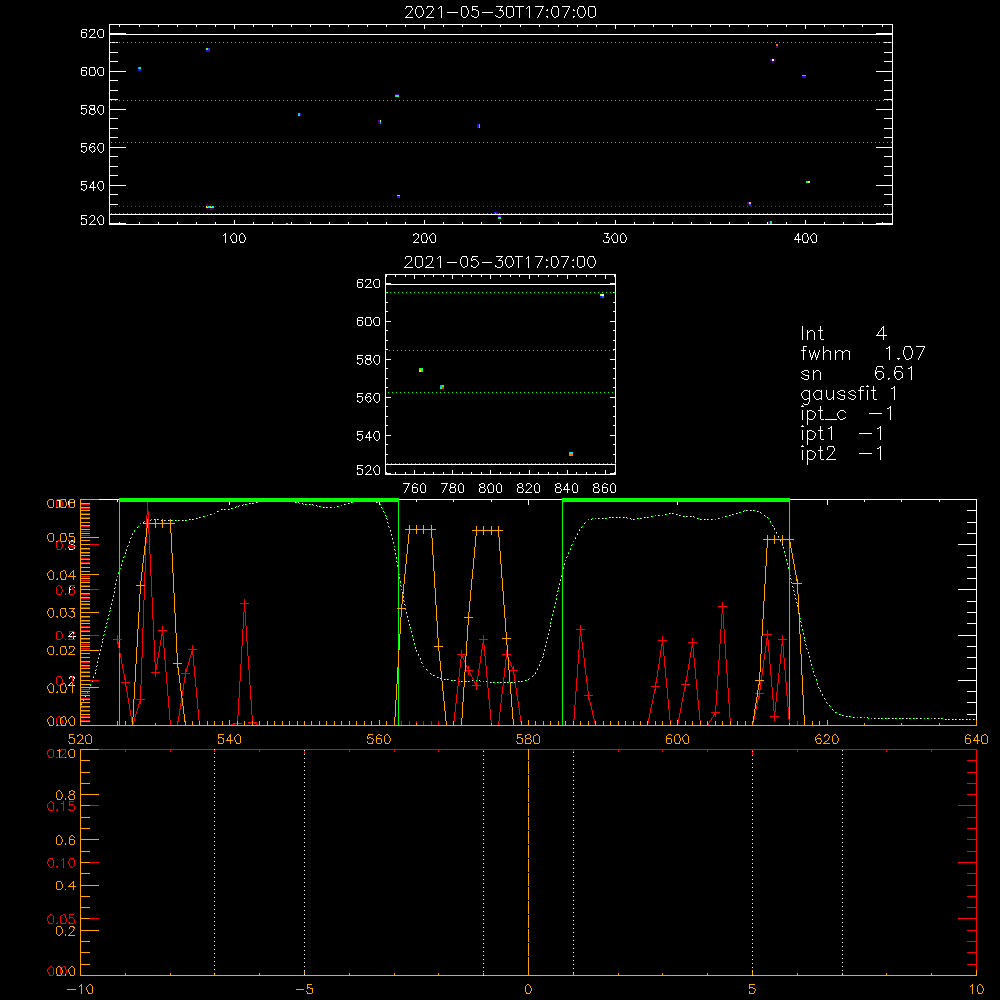The width and height of the screenshot is (1000, 1000).
Task: Click x-axis label 300 on top plot
Action: point(615,239)
